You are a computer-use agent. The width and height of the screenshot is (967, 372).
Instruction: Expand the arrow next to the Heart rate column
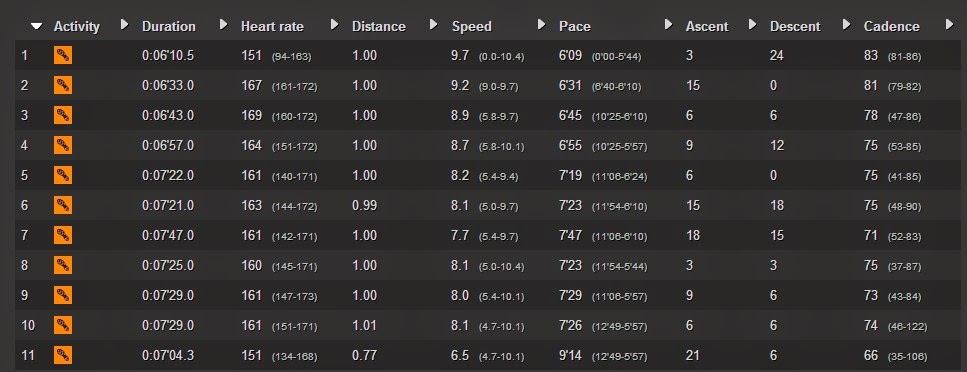(x=334, y=25)
